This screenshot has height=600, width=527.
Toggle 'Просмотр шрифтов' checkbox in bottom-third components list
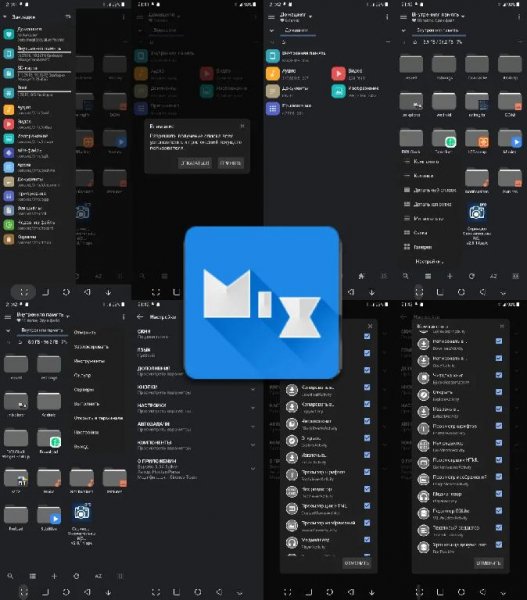(x=367, y=472)
